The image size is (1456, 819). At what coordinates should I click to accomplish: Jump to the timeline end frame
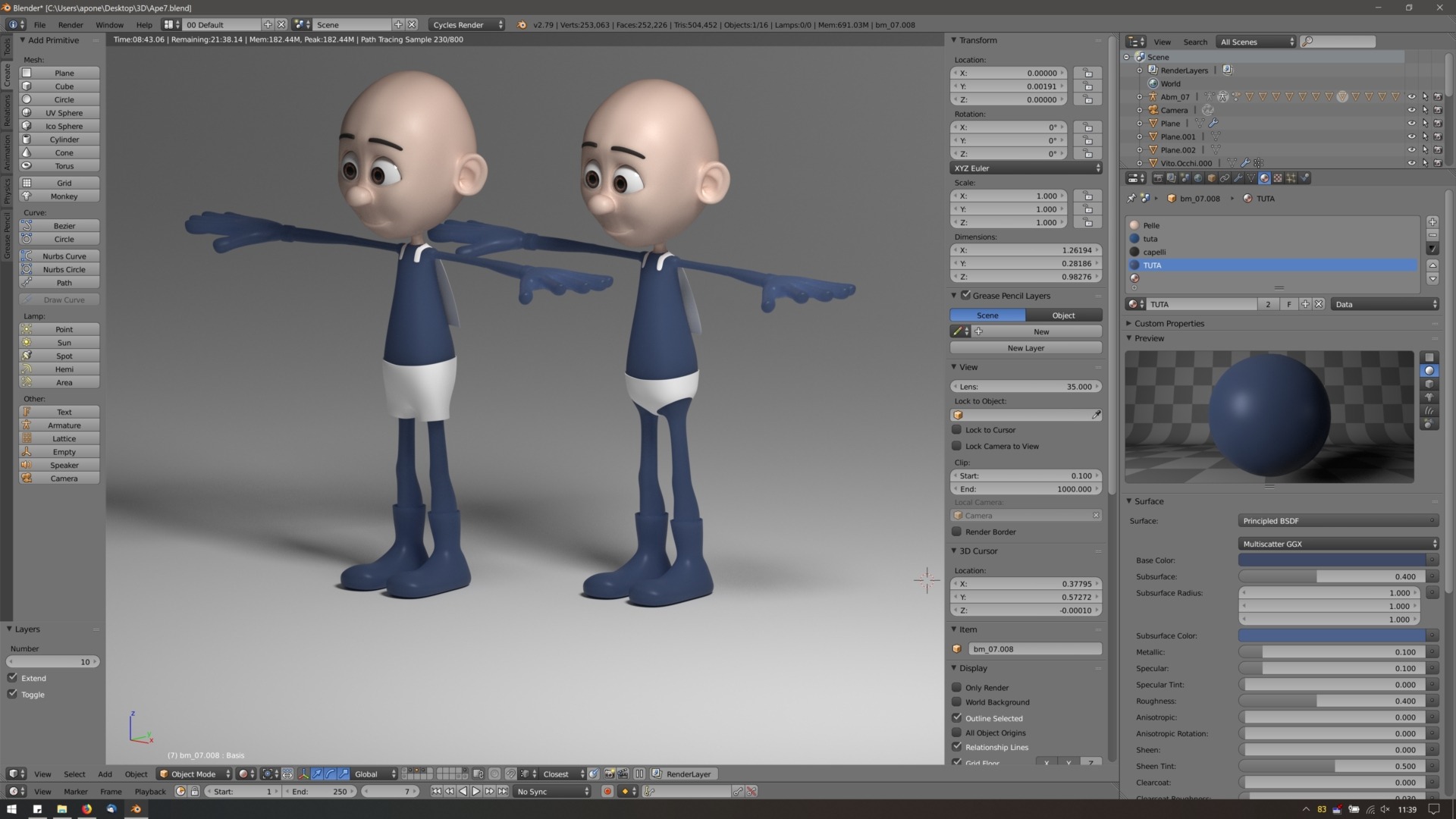[x=503, y=791]
